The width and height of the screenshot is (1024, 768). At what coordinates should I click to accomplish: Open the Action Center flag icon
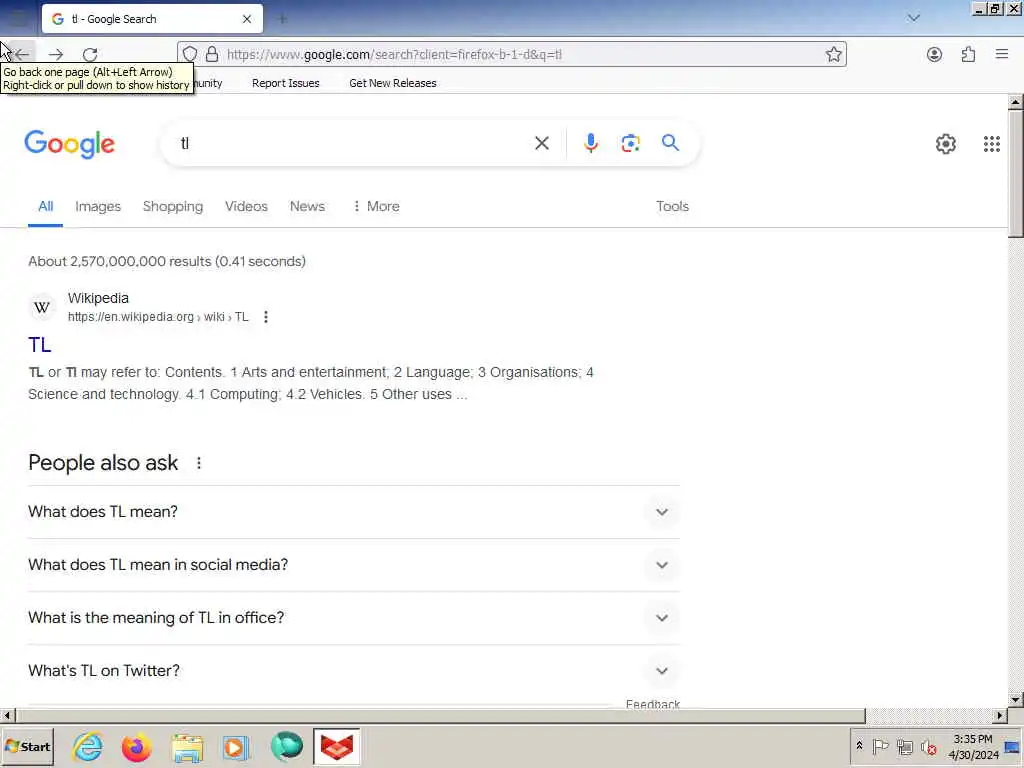click(x=880, y=746)
